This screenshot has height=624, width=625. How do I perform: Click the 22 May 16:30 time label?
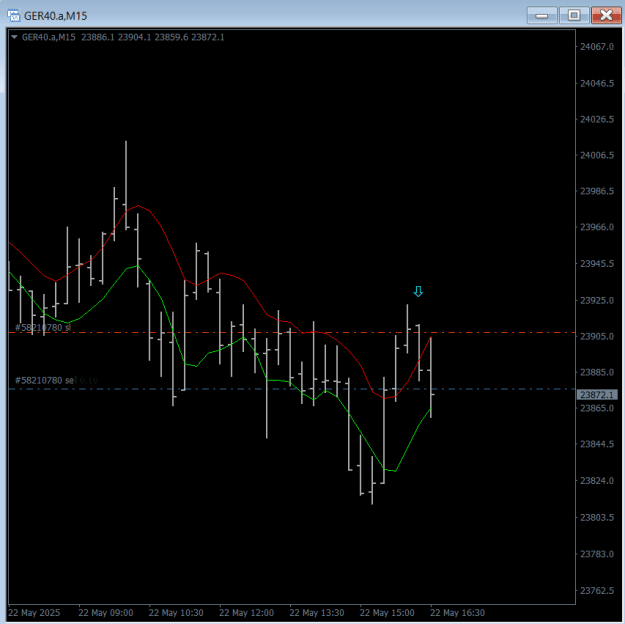pos(457,613)
